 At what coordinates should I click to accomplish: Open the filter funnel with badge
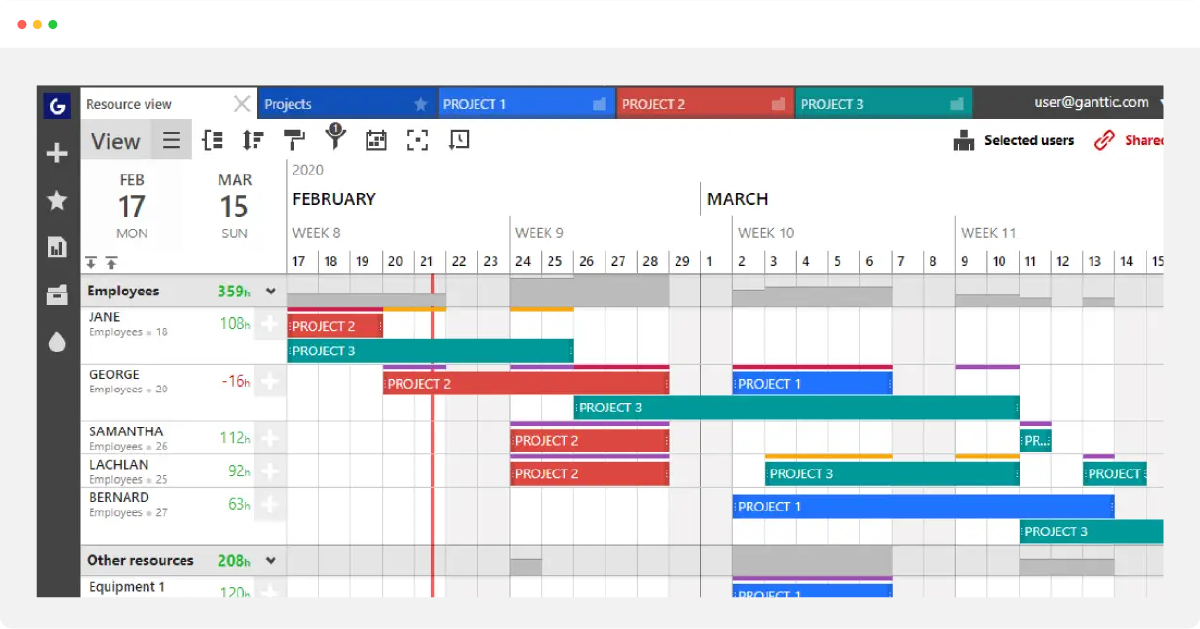[x=335, y=138]
